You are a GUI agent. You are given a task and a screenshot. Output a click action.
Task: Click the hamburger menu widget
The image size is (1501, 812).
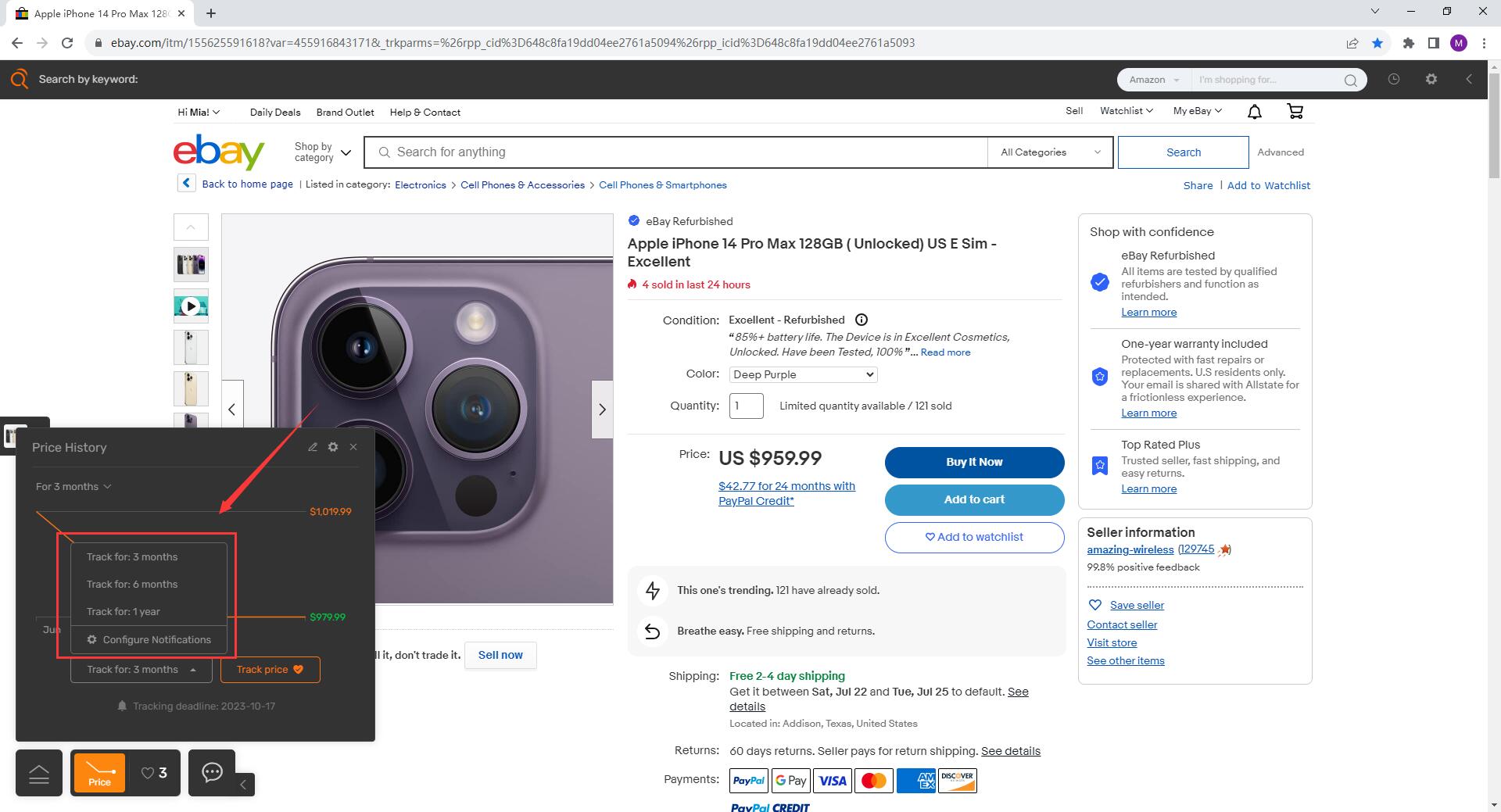point(39,773)
